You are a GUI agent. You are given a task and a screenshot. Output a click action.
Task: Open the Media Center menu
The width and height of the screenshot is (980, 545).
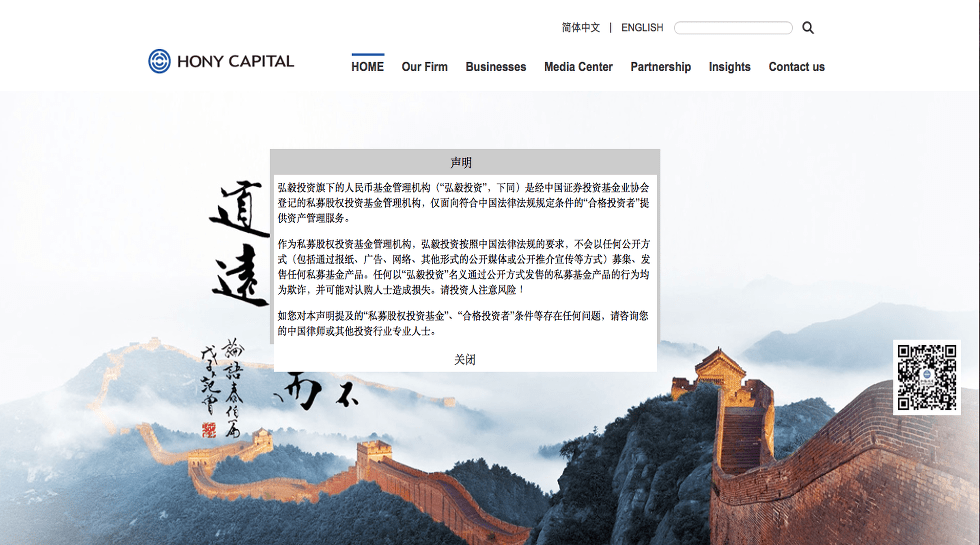578,67
